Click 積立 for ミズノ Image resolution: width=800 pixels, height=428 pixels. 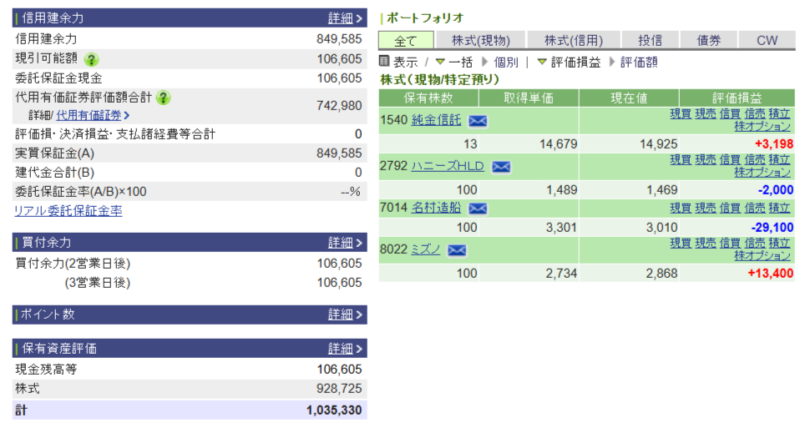780,243
